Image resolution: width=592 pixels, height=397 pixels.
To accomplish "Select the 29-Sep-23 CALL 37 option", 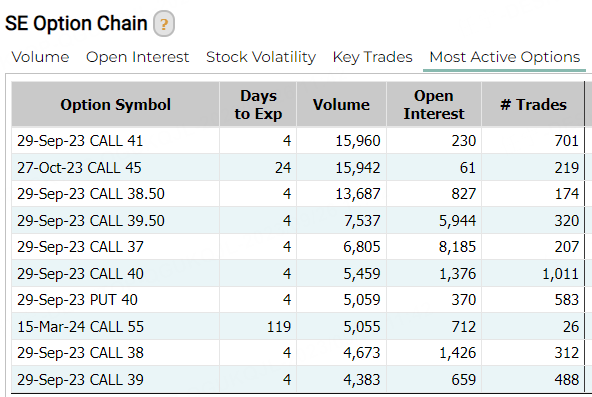I will (x=298, y=247).
